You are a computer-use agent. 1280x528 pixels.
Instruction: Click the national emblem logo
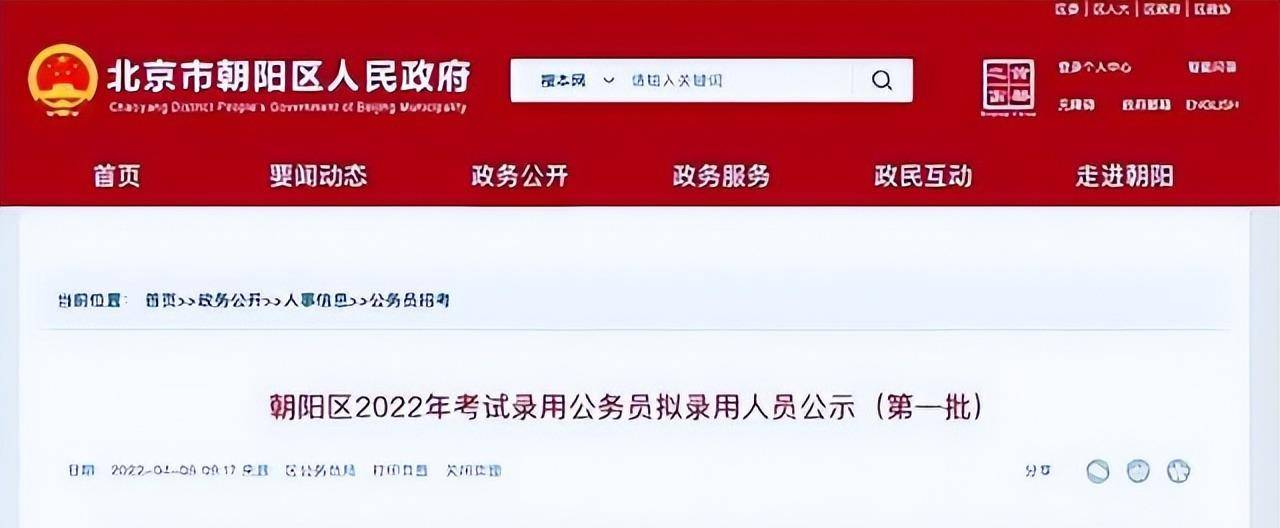[63, 80]
